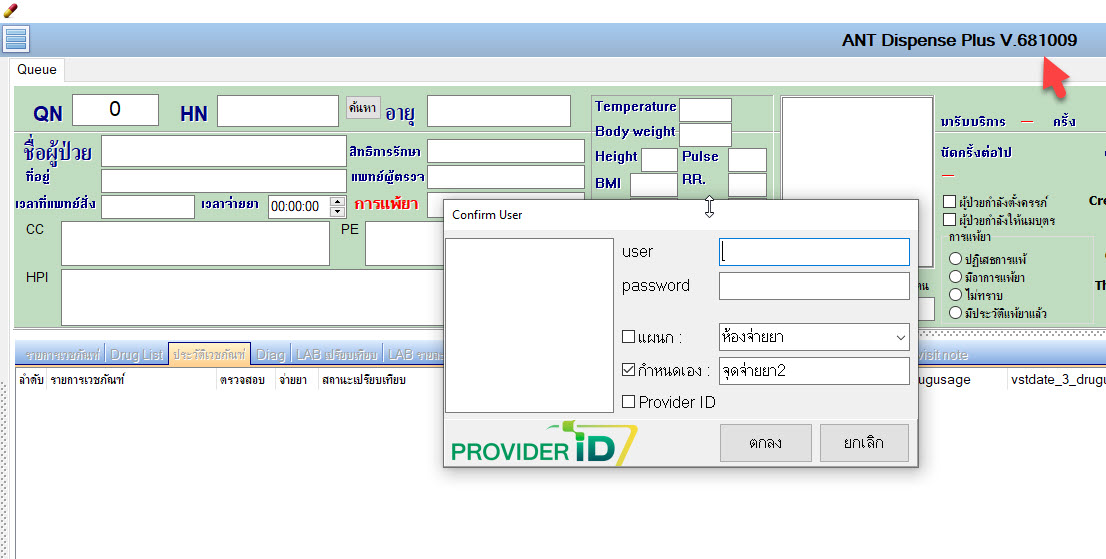Open the hamburger menu icon at top-left
Viewport: 1106px width, 559px height.
coord(16,39)
